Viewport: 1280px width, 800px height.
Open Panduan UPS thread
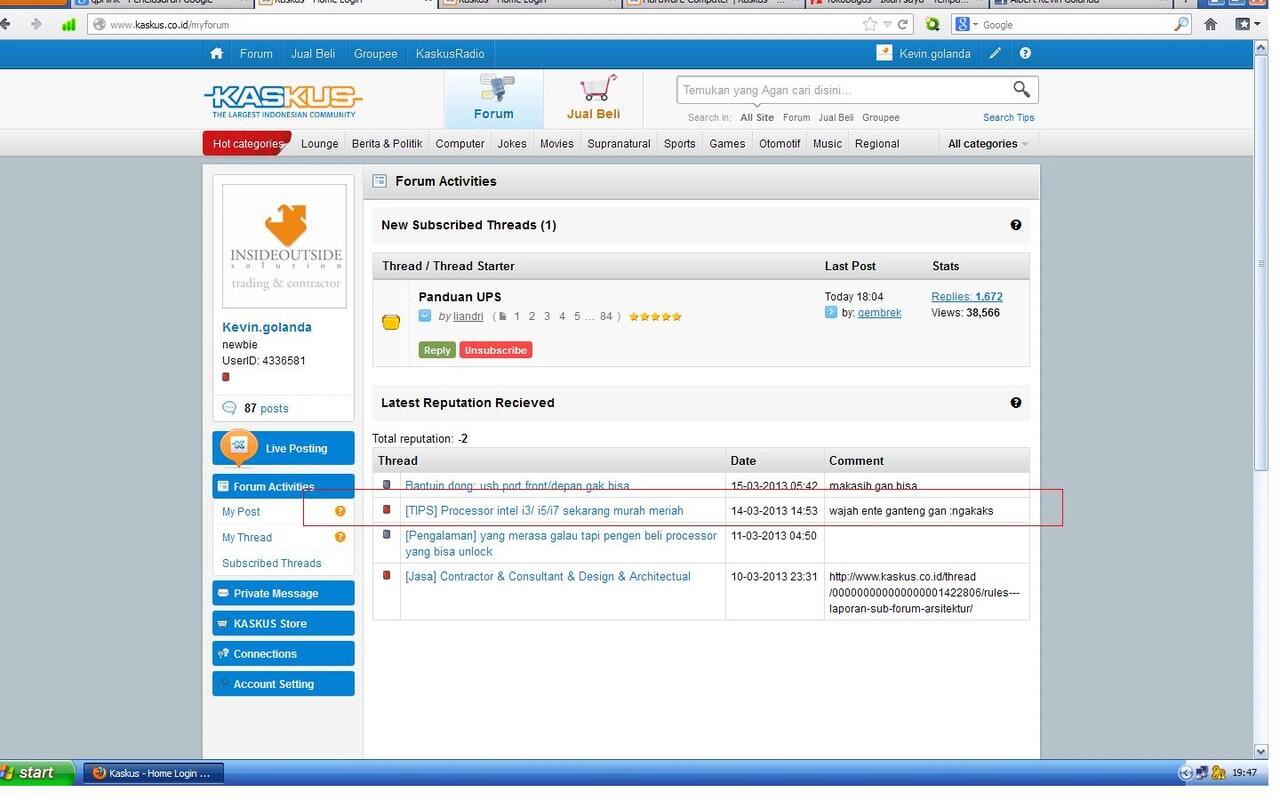click(460, 297)
